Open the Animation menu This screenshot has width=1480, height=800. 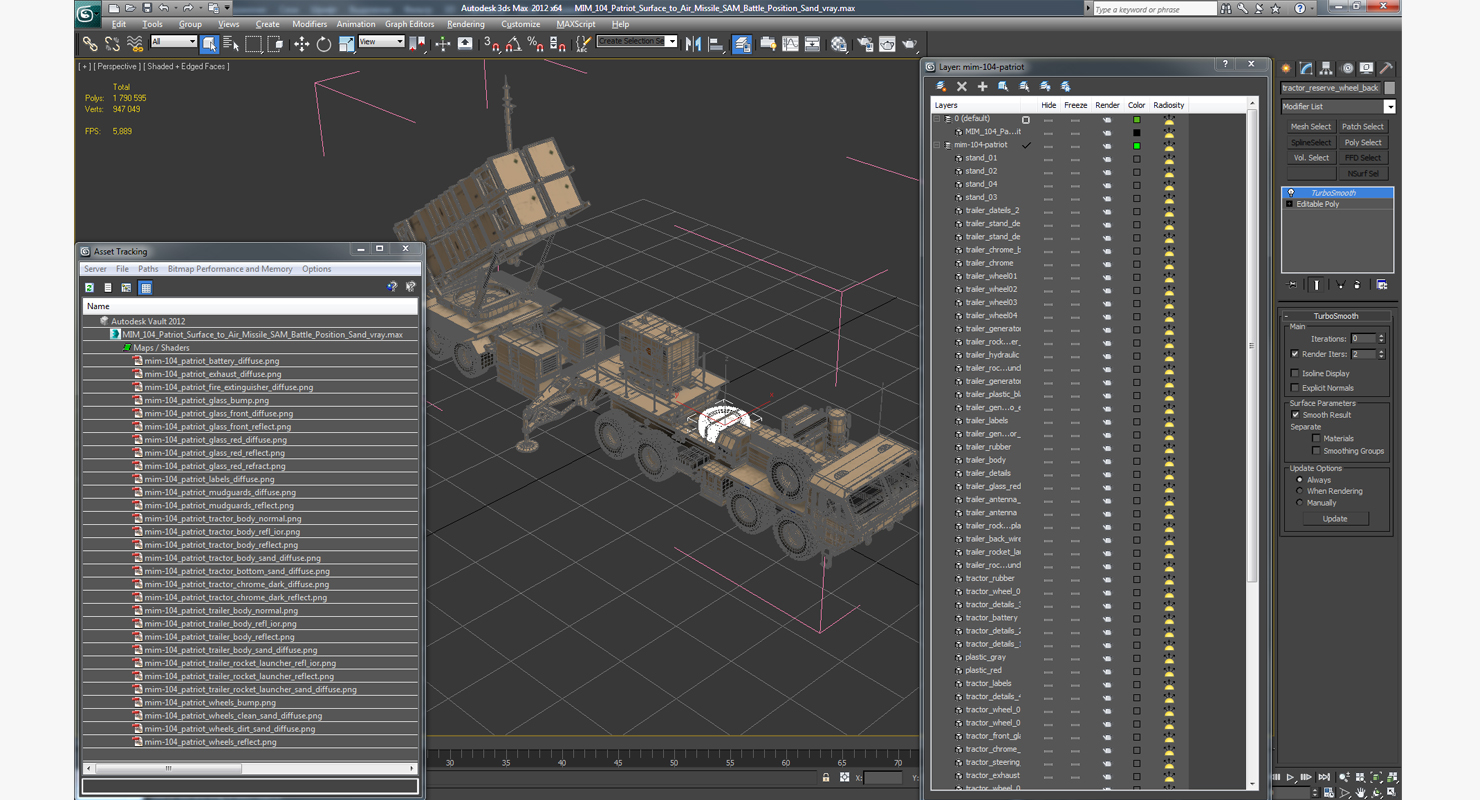tap(356, 24)
